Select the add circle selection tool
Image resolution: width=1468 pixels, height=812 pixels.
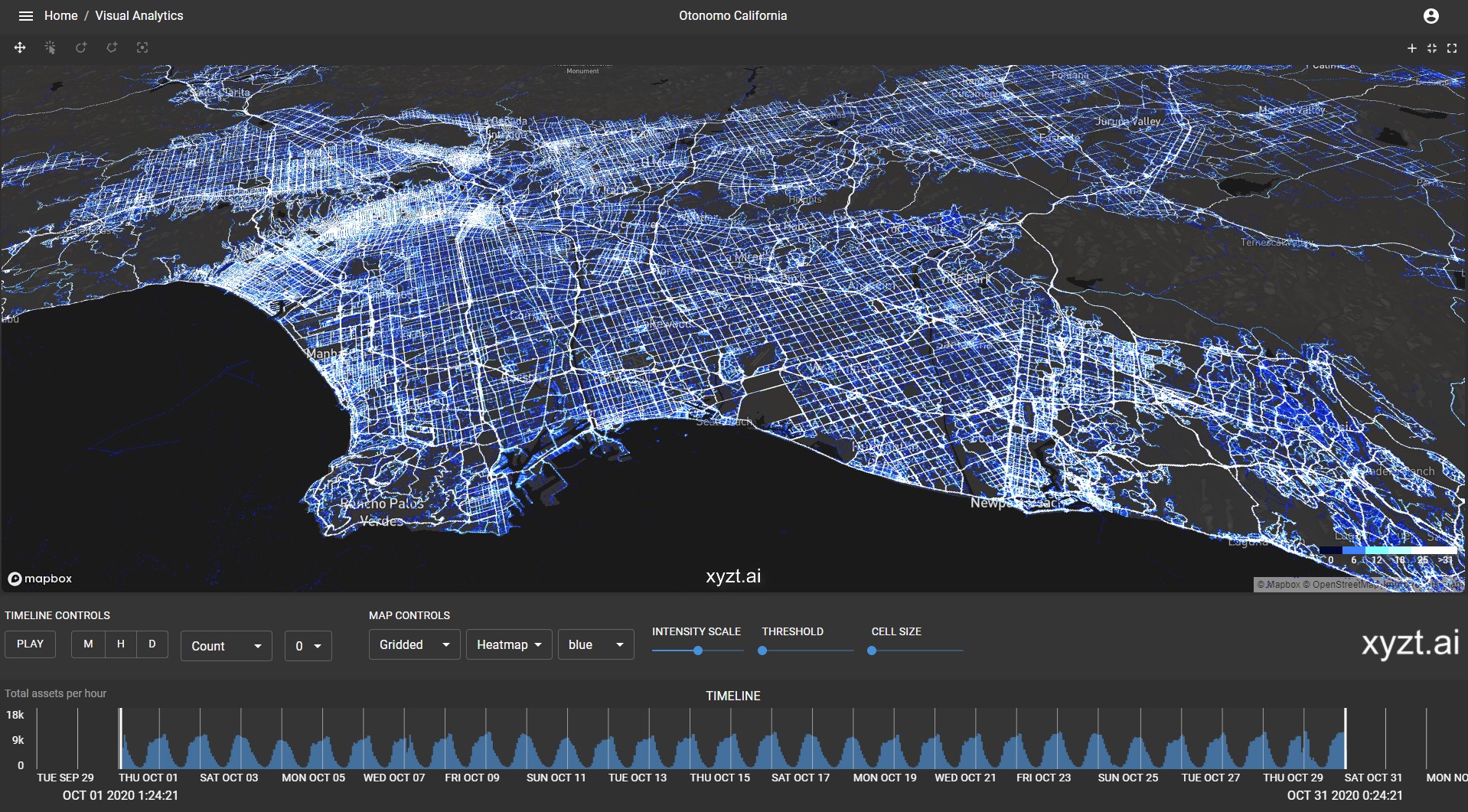81,47
